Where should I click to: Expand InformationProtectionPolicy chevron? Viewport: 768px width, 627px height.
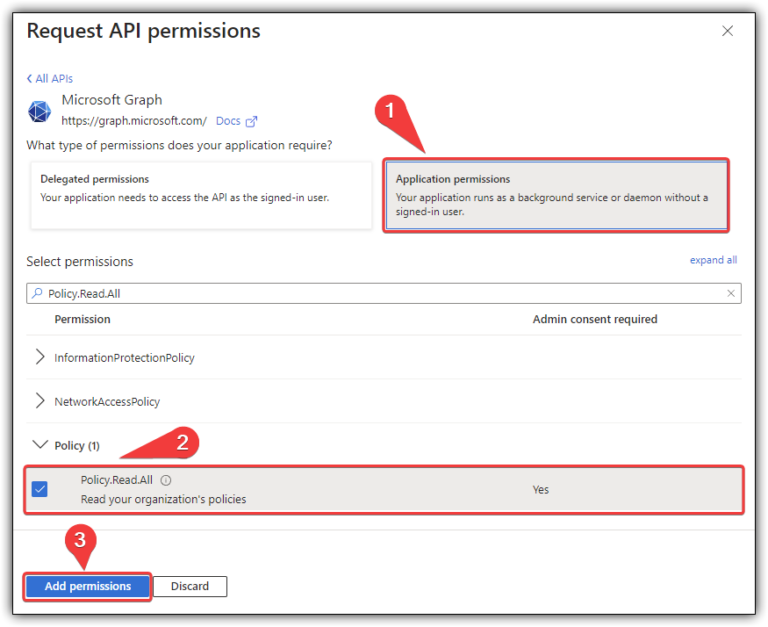coord(40,357)
